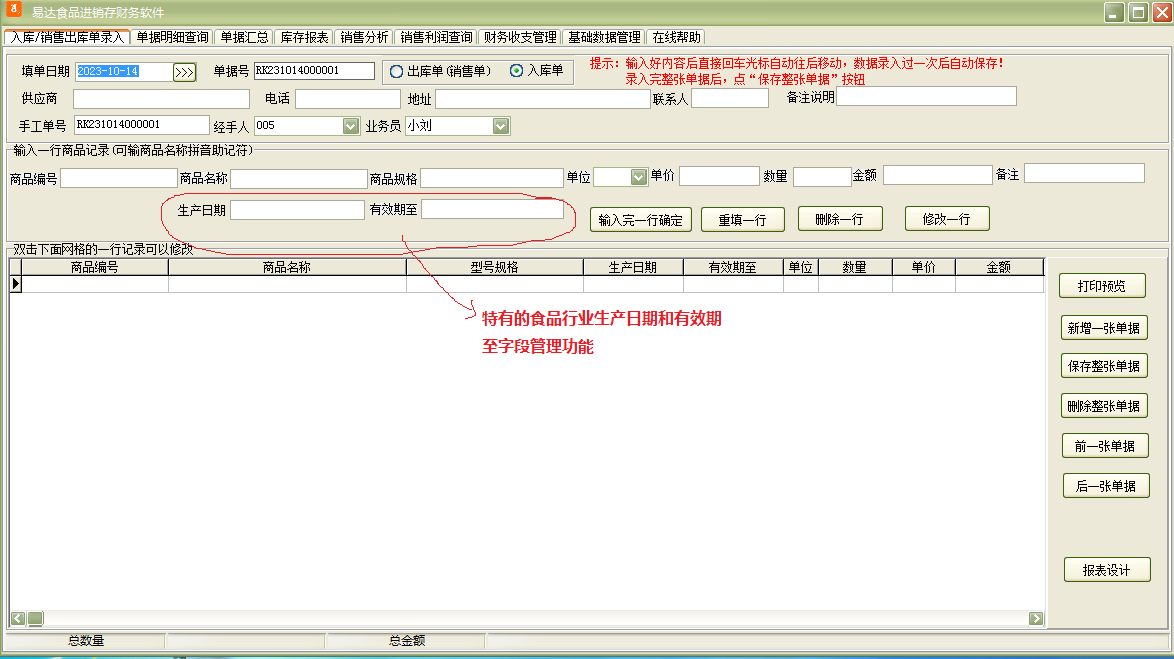The height and width of the screenshot is (659, 1174).
Task: Go to 销售利润查询 tab
Action: (436, 37)
